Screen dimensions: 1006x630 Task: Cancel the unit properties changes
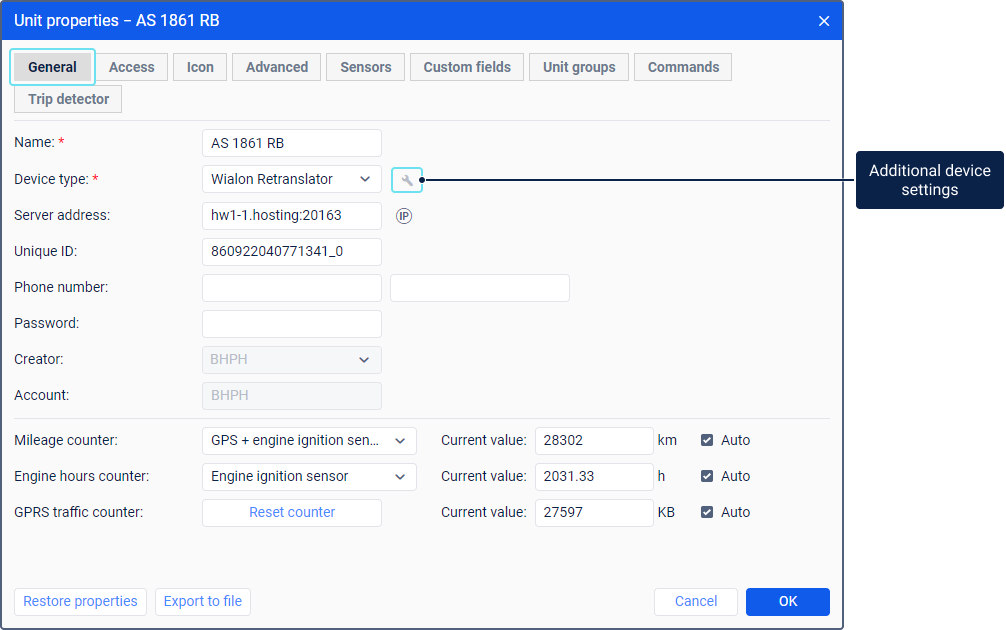pos(696,602)
